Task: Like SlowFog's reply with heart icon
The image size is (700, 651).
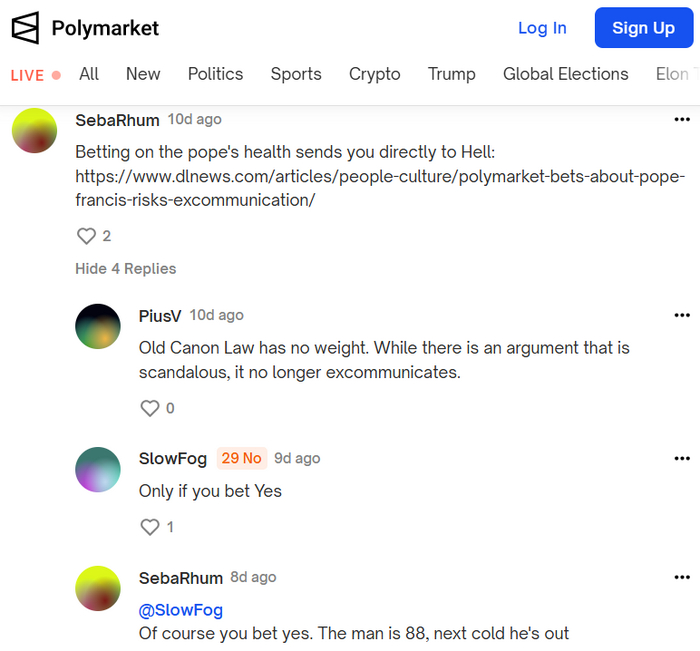Action: [x=150, y=527]
